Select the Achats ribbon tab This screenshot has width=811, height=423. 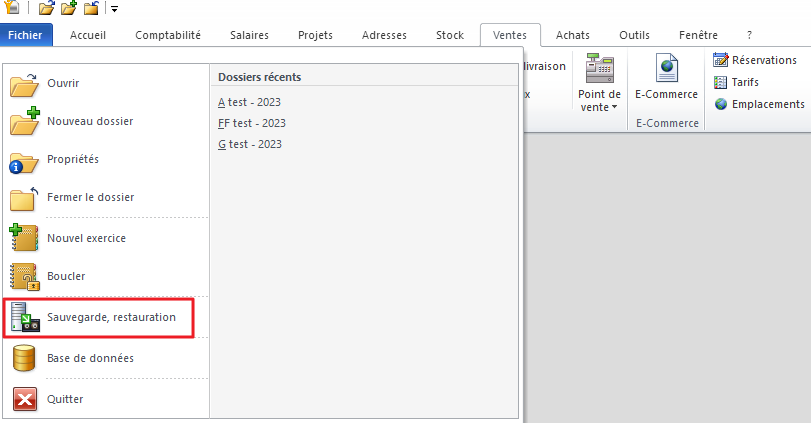(x=573, y=35)
